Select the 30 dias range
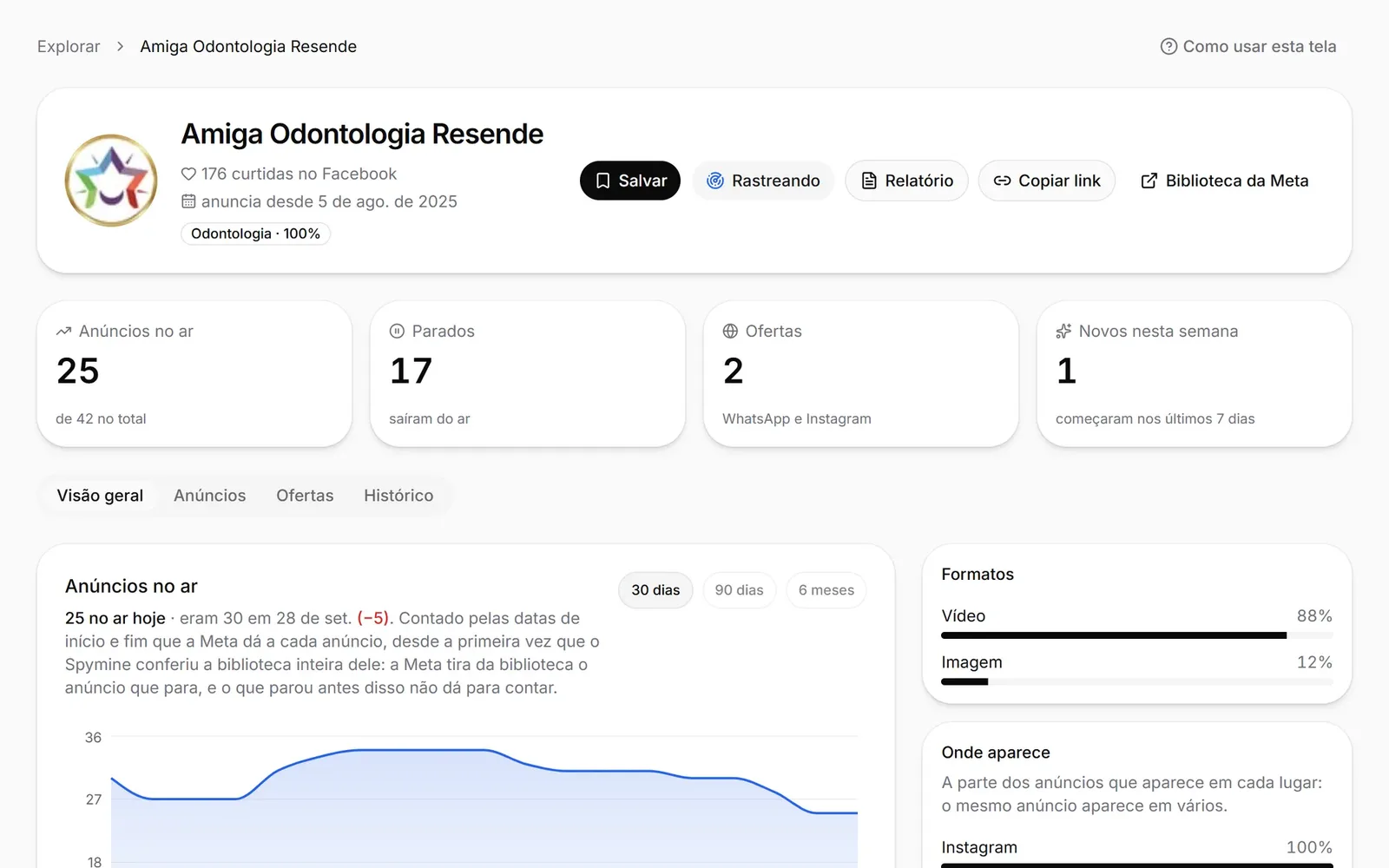Image resolution: width=1389 pixels, height=868 pixels. pyautogui.click(x=655, y=590)
